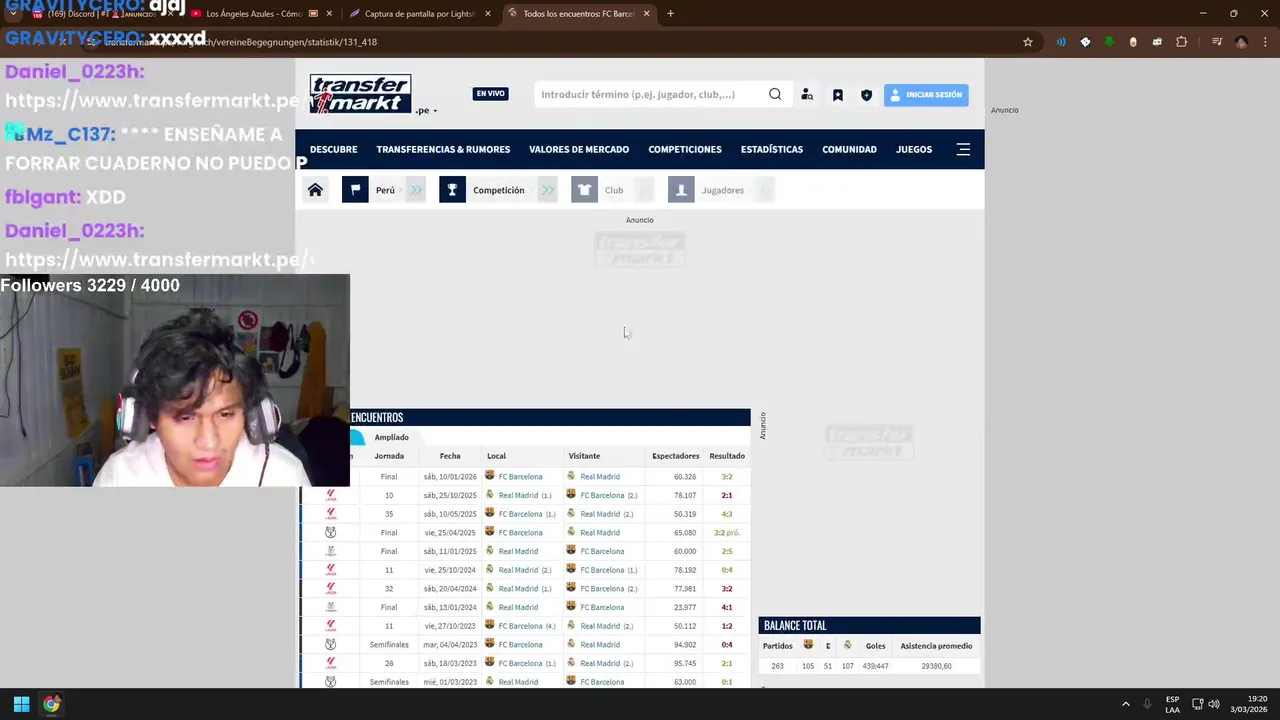Viewport: 1280px width, 720px height.
Task: Click LaLiga icon in 25/10/2025 row
Action: (x=331, y=495)
